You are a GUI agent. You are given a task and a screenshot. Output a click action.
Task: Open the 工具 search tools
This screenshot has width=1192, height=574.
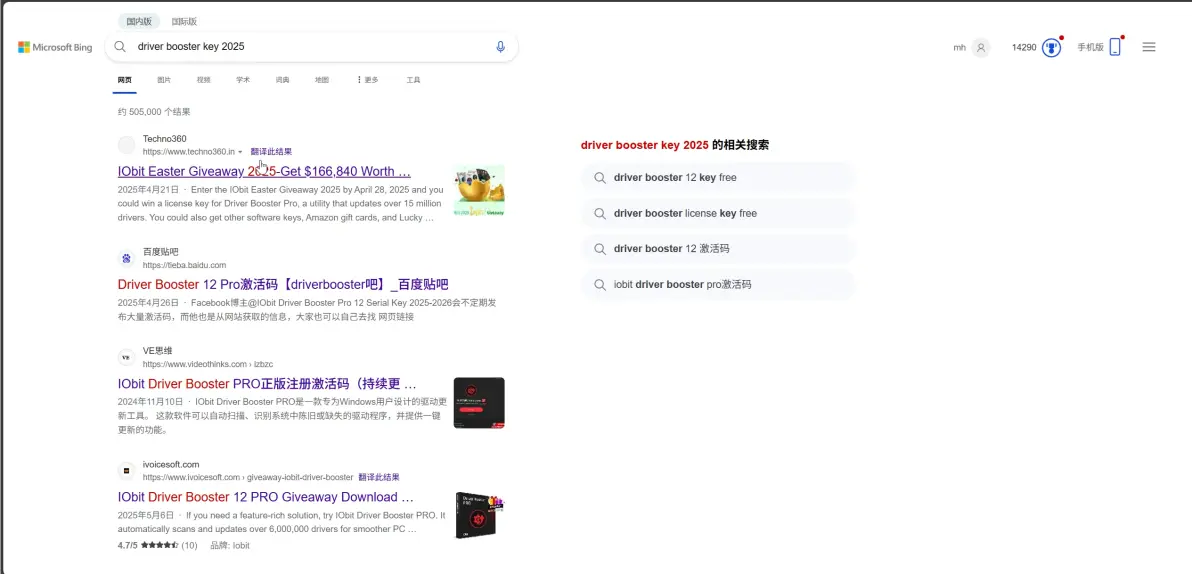pos(414,80)
